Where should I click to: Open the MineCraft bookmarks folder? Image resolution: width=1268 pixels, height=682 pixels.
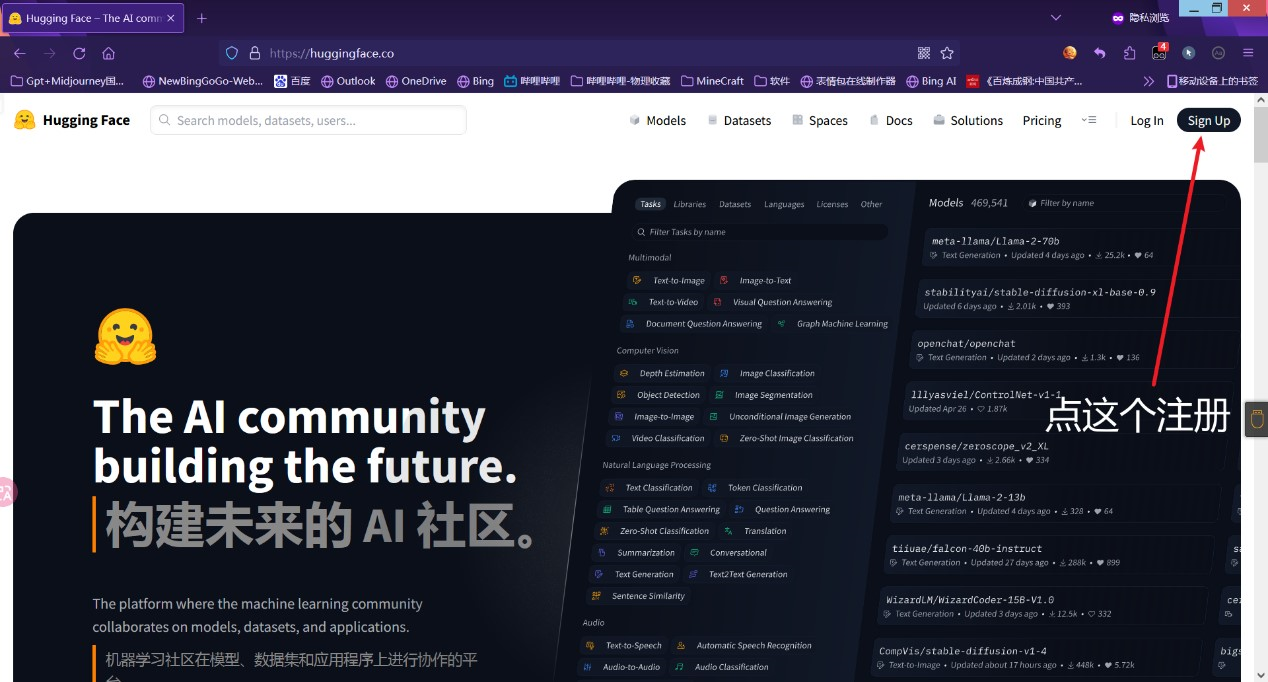click(x=712, y=81)
